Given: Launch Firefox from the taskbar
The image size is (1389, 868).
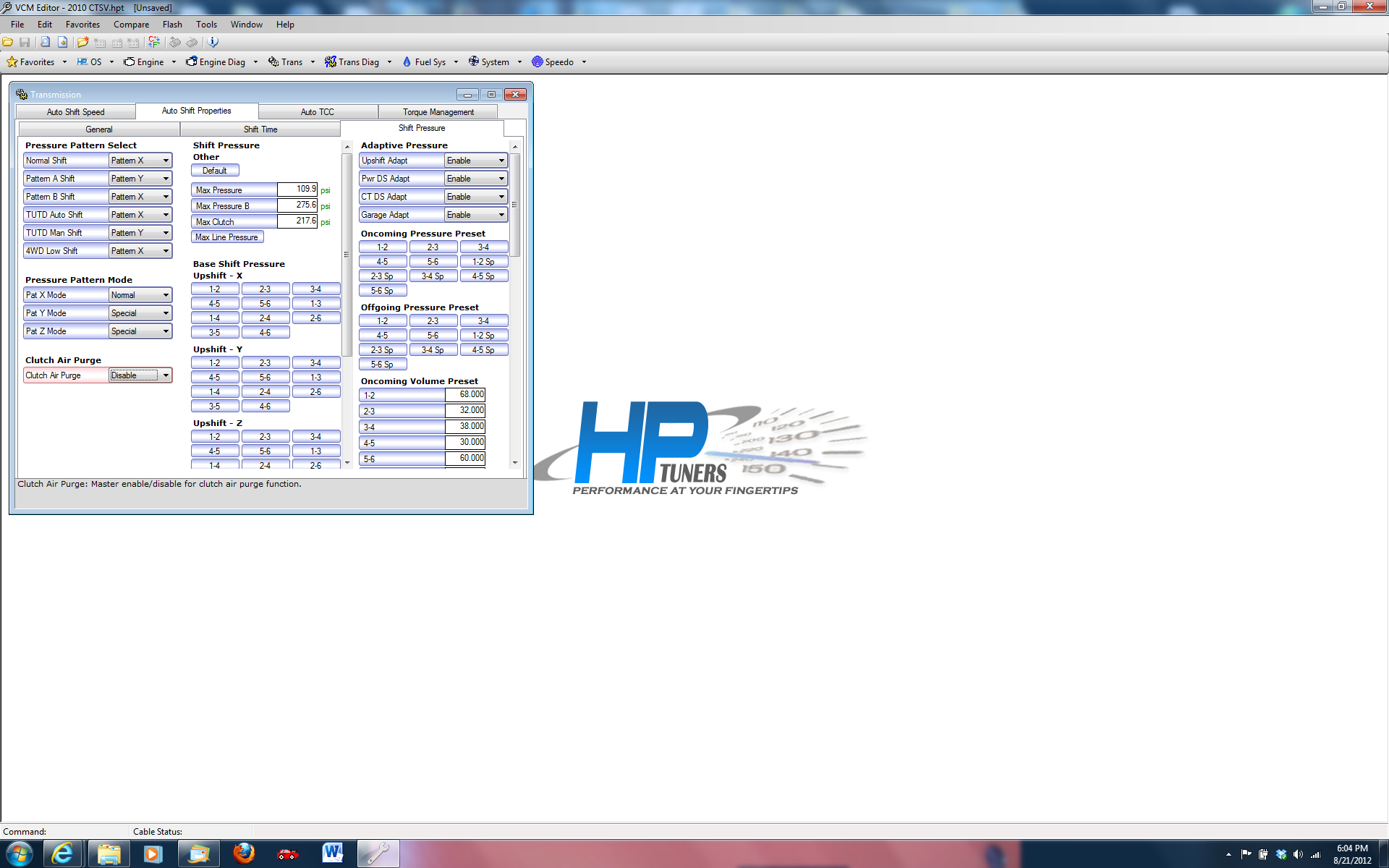Looking at the screenshot, I should tap(244, 854).
